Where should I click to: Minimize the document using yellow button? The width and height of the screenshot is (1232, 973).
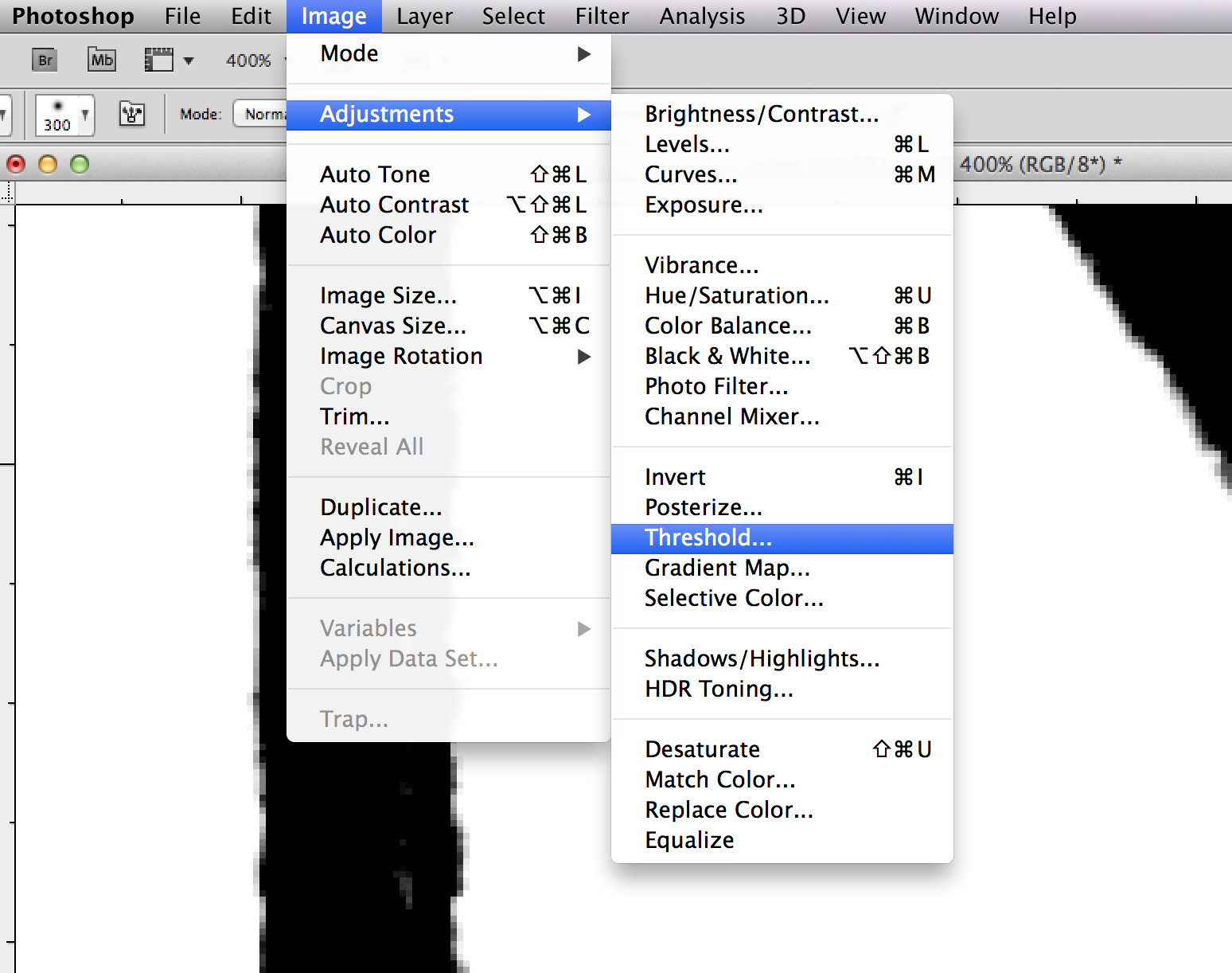48,164
